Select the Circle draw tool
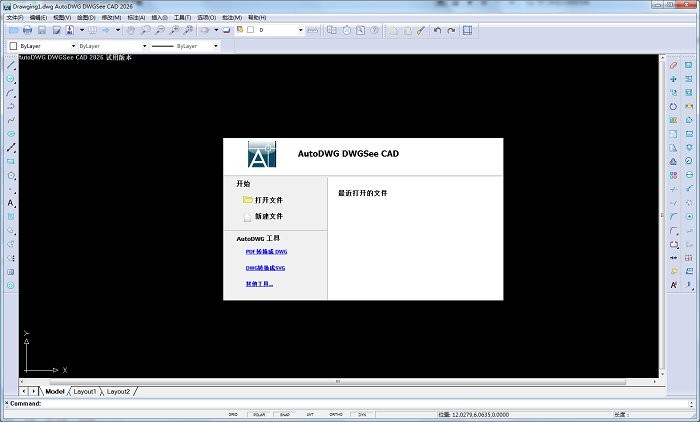The width and height of the screenshot is (700, 422). pyautogui.click(x=11, y=79)
